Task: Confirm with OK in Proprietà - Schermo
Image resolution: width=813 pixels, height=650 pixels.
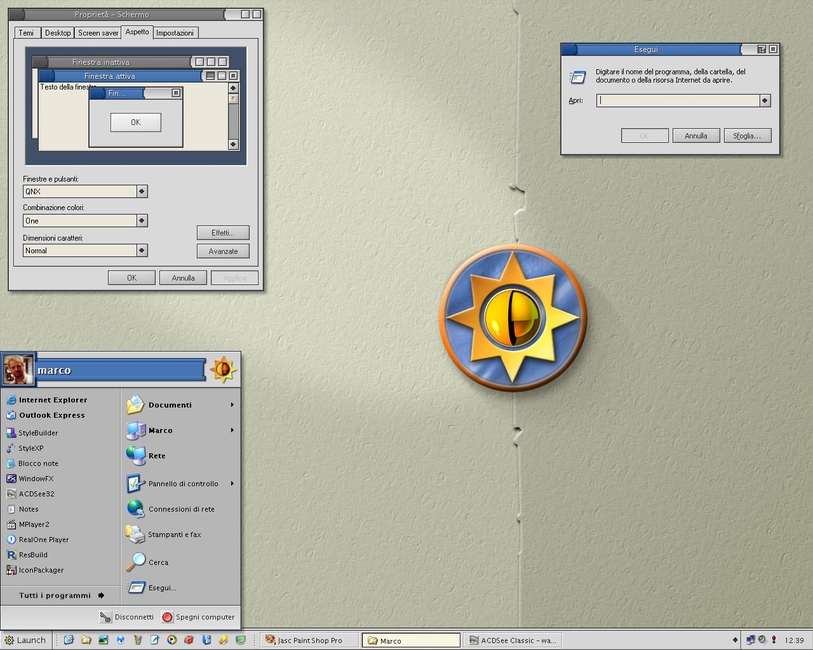Action: (132, 278)
